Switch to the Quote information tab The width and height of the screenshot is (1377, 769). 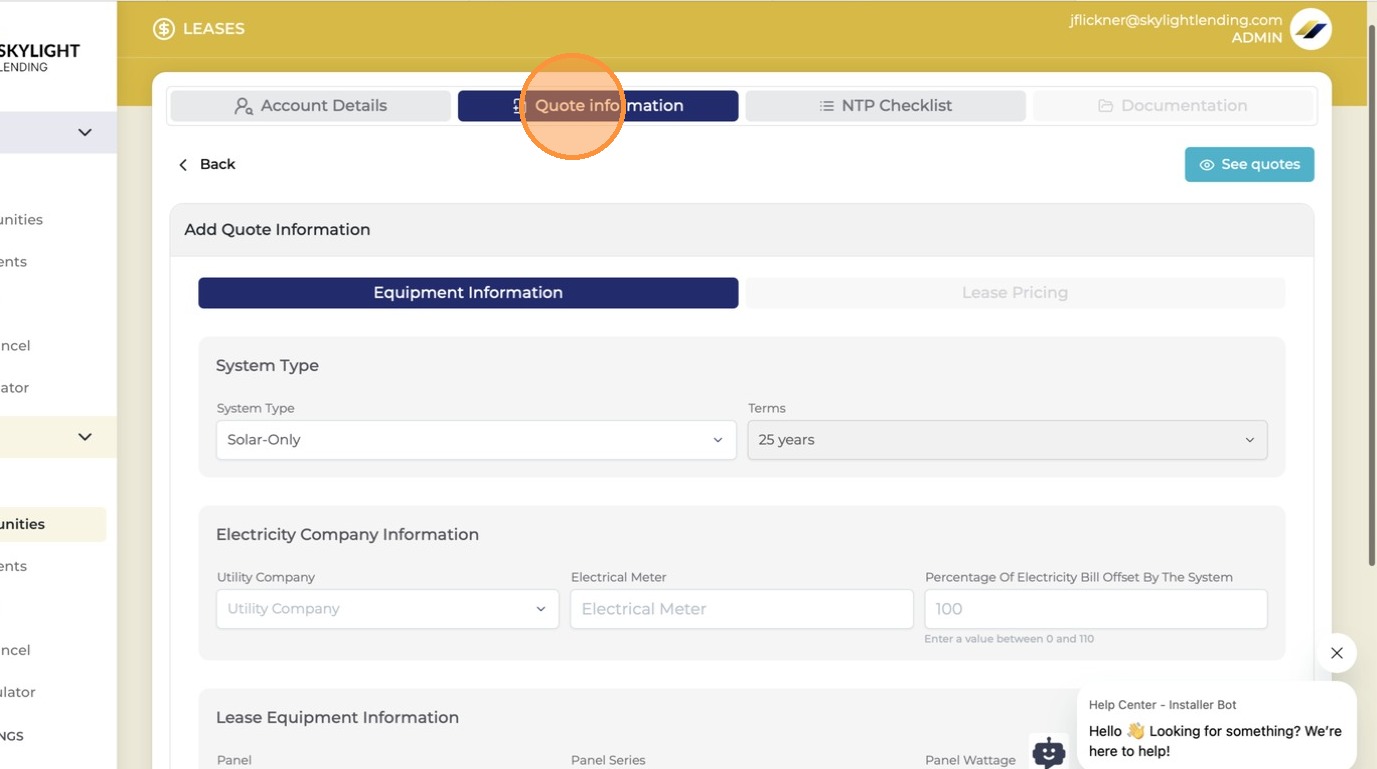[x=598, y=106]
